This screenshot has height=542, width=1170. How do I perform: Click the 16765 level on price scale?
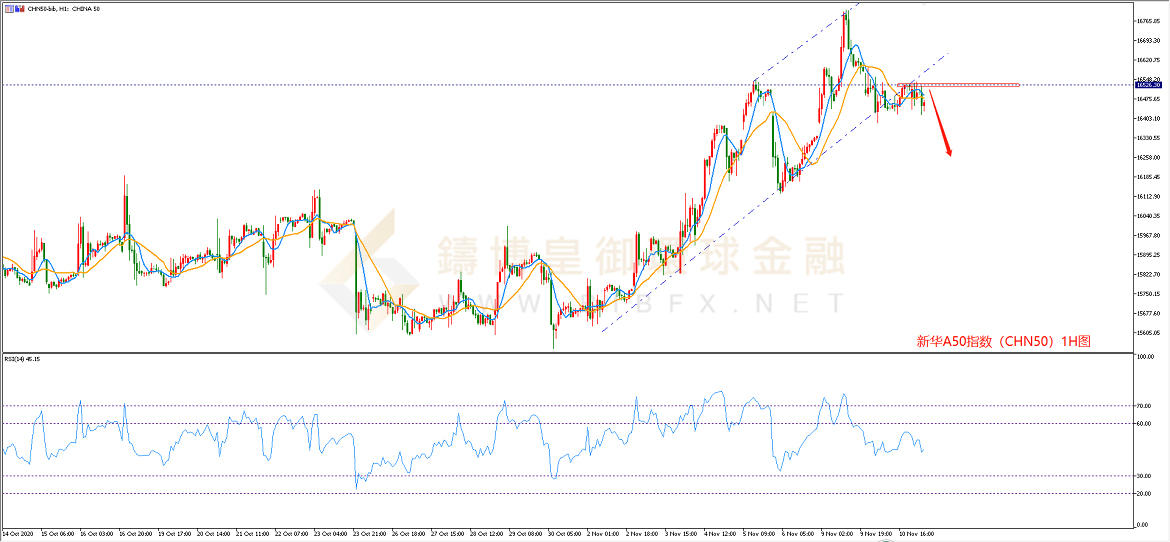point(1146,20)
